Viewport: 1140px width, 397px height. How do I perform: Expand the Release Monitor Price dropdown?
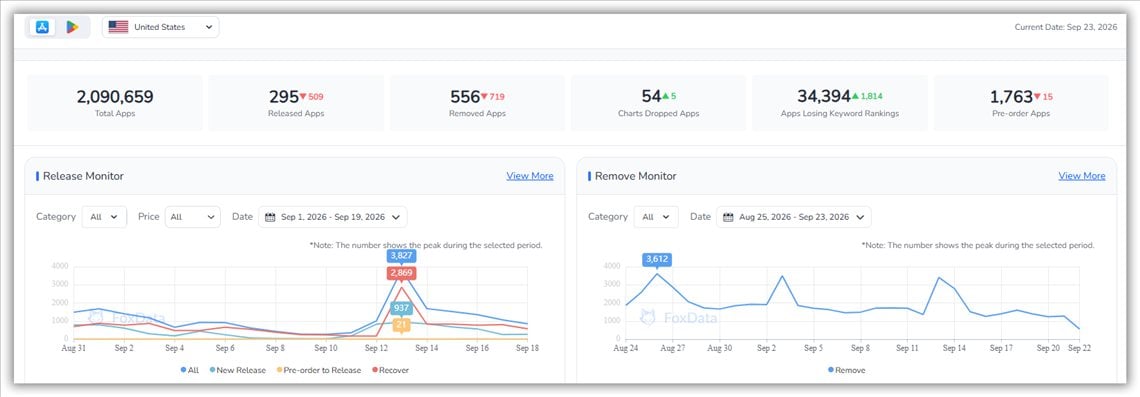point(193,217)
